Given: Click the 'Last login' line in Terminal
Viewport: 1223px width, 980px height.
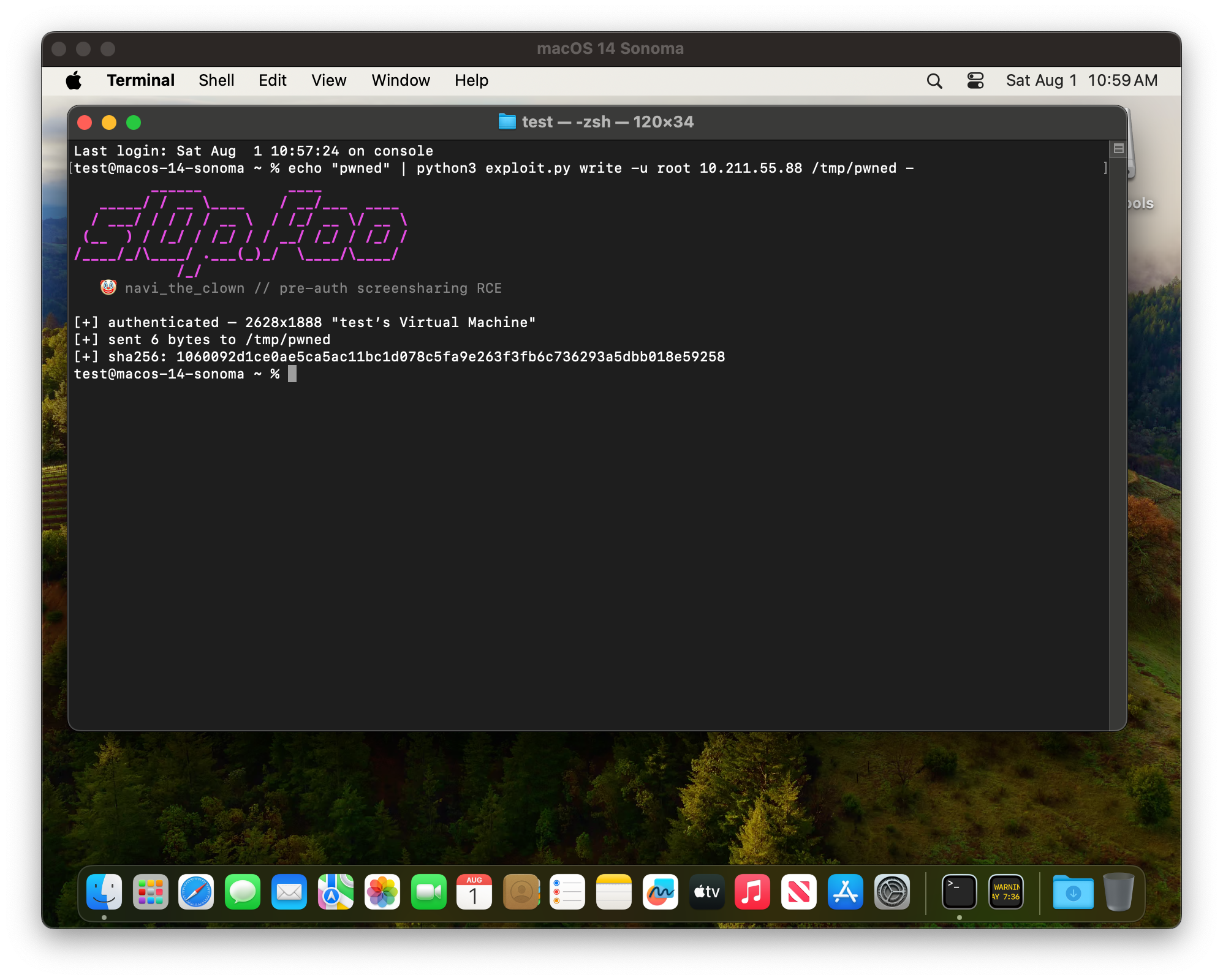Looking at the screenshot, I should (254, 151).
